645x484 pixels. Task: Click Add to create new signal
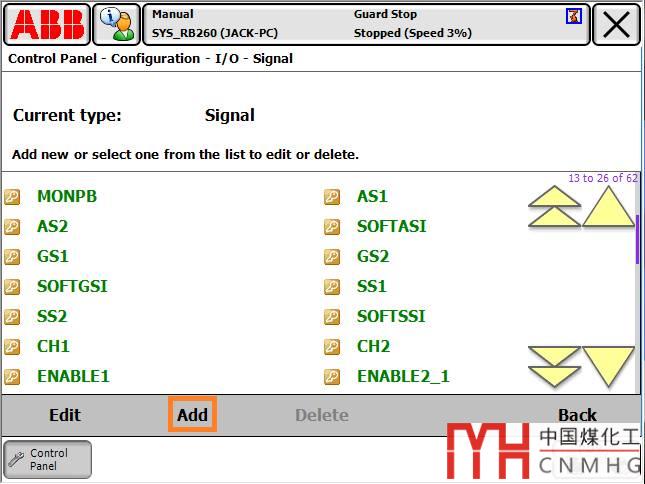point(192,415)
